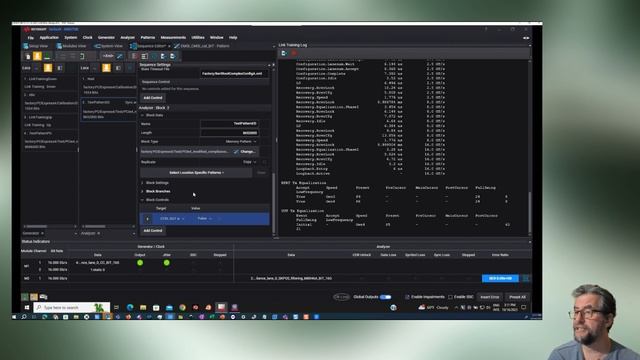This screenshot has width=640, height=360.
Task: Click the Link Training Log save icon
Action: tap(284, 53)
